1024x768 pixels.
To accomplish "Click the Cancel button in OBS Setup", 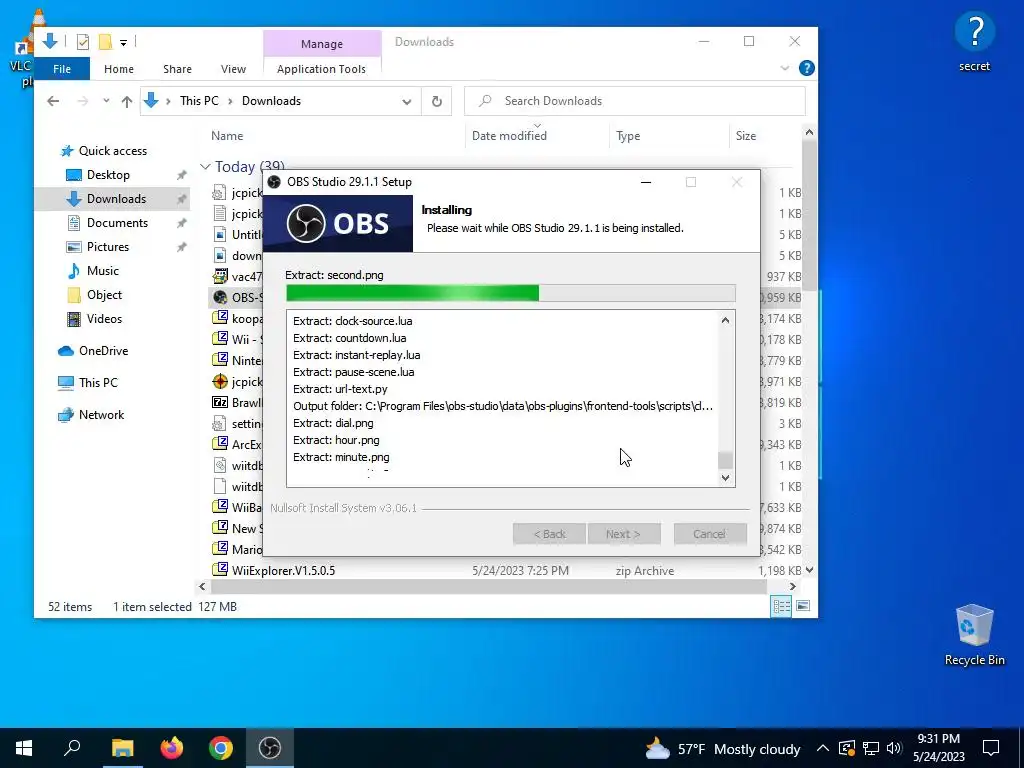I will point(710,534).
